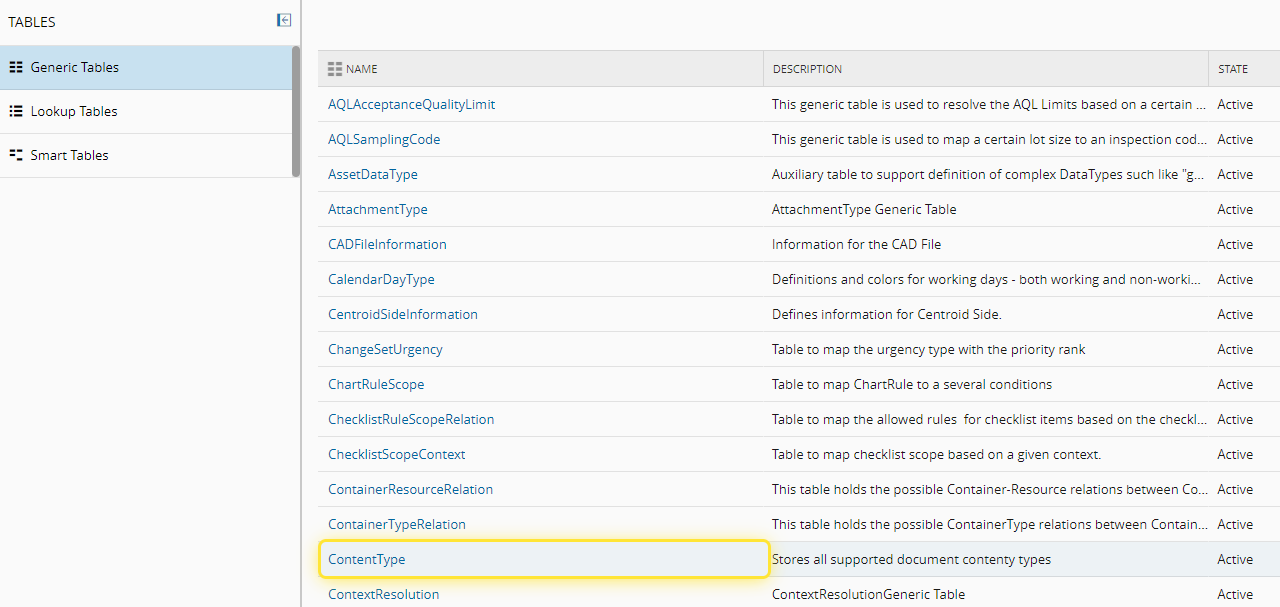The height and width of the screenshot is (607, 1280).
Task: Click the Lookup Tables list icon
Action: click(x=16, y=111)
